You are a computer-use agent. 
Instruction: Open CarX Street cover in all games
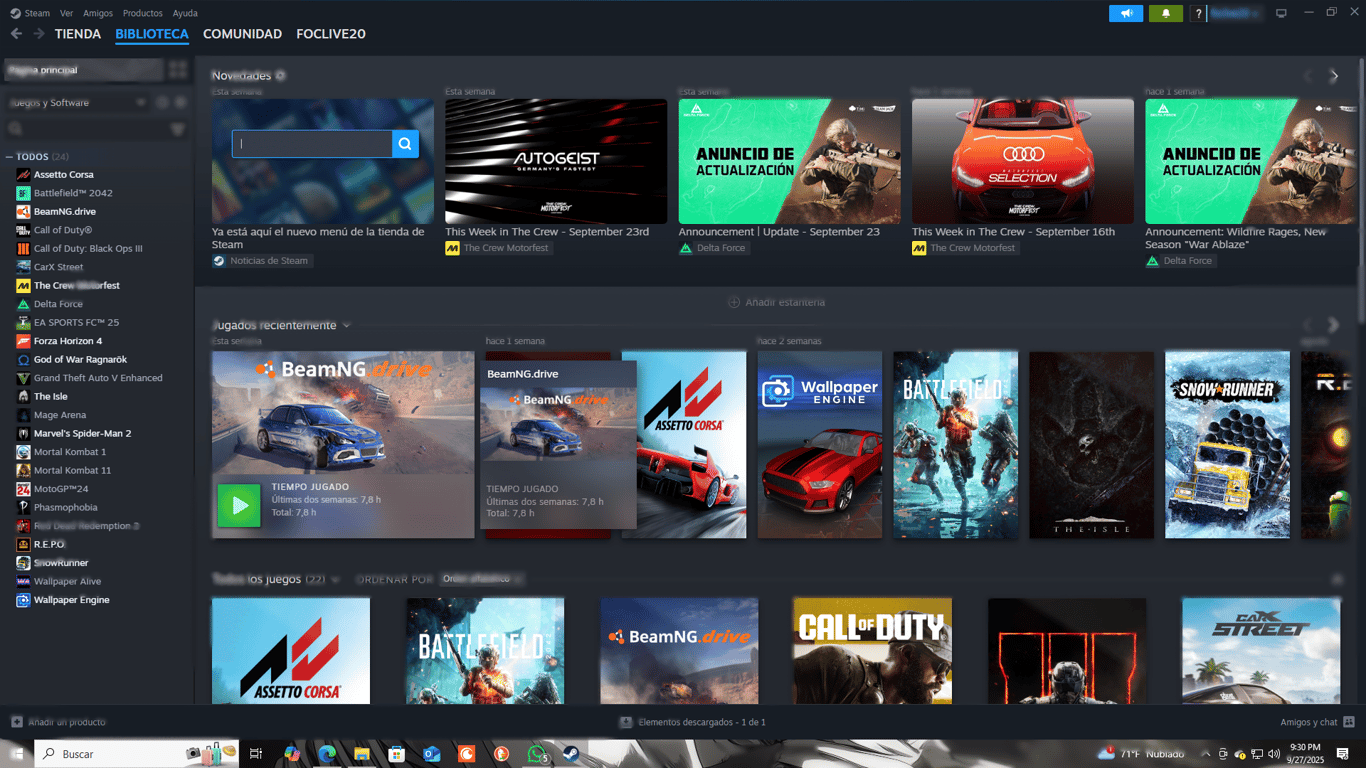pos(1261,651)
